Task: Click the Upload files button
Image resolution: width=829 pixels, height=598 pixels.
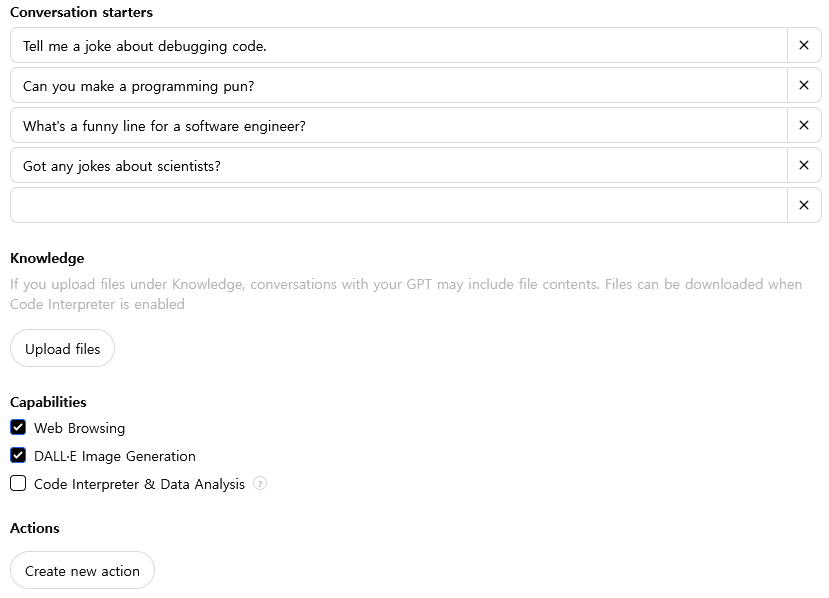Action: 63,349
